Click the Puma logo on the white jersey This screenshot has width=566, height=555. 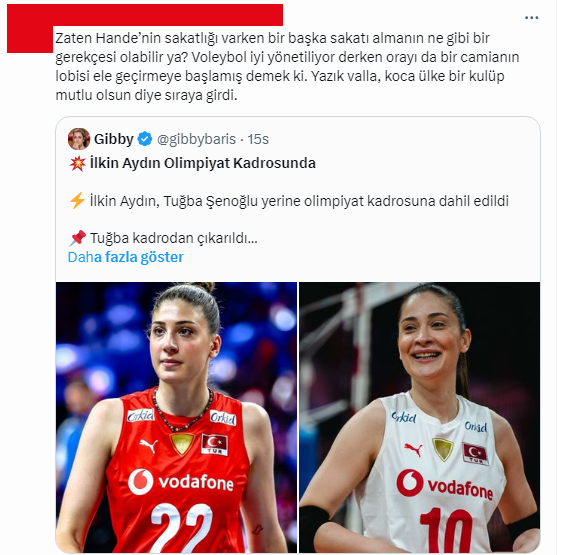[x=414, y=450]
